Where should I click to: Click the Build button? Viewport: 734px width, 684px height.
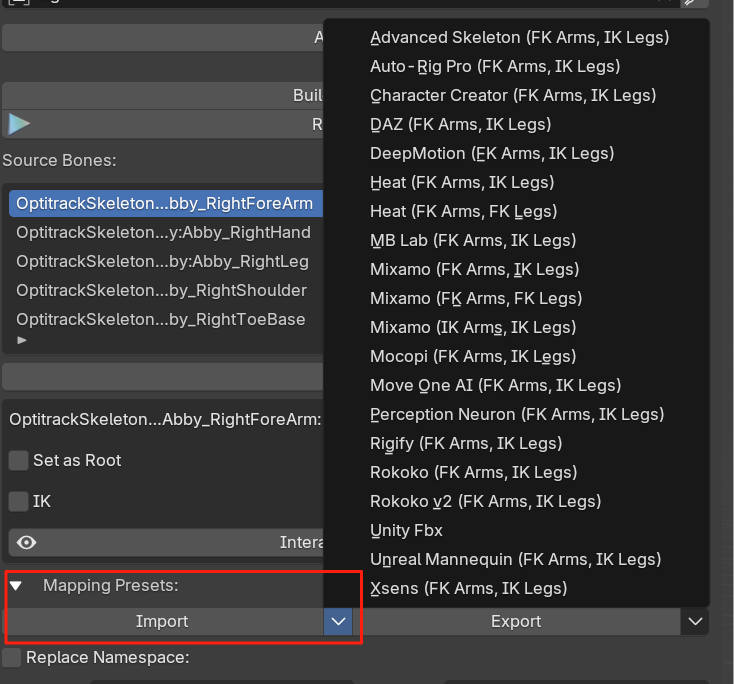(162, 96)
